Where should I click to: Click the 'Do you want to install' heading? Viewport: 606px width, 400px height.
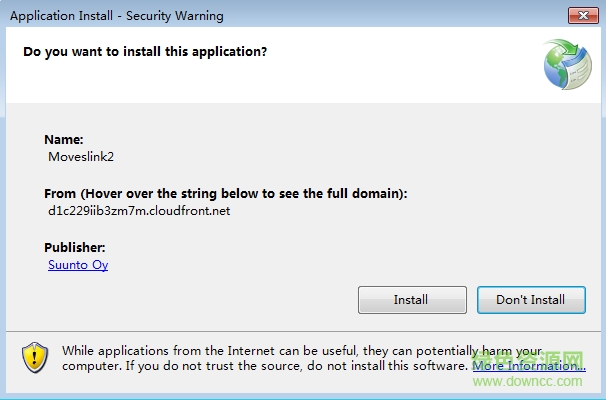(145, 50)
